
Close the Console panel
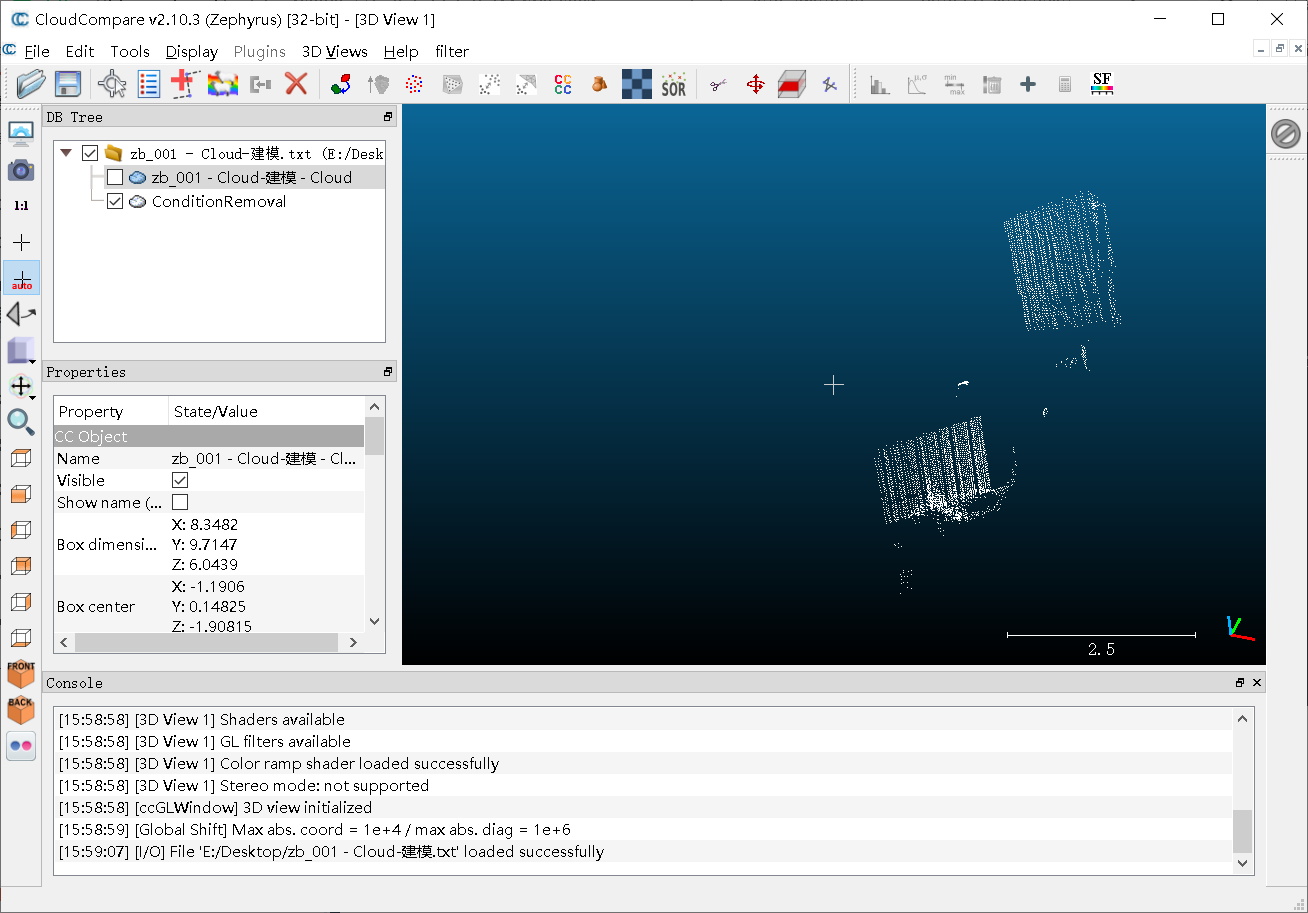1257,683
